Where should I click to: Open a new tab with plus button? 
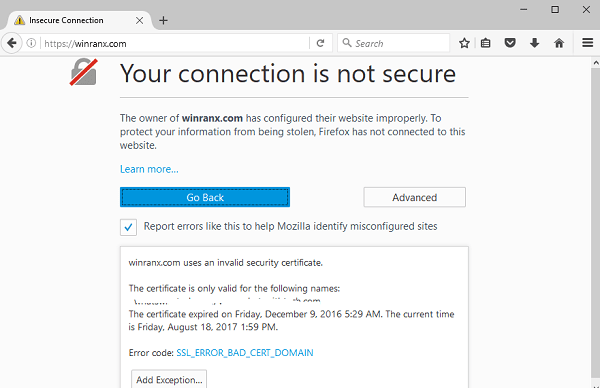[163, 20]
